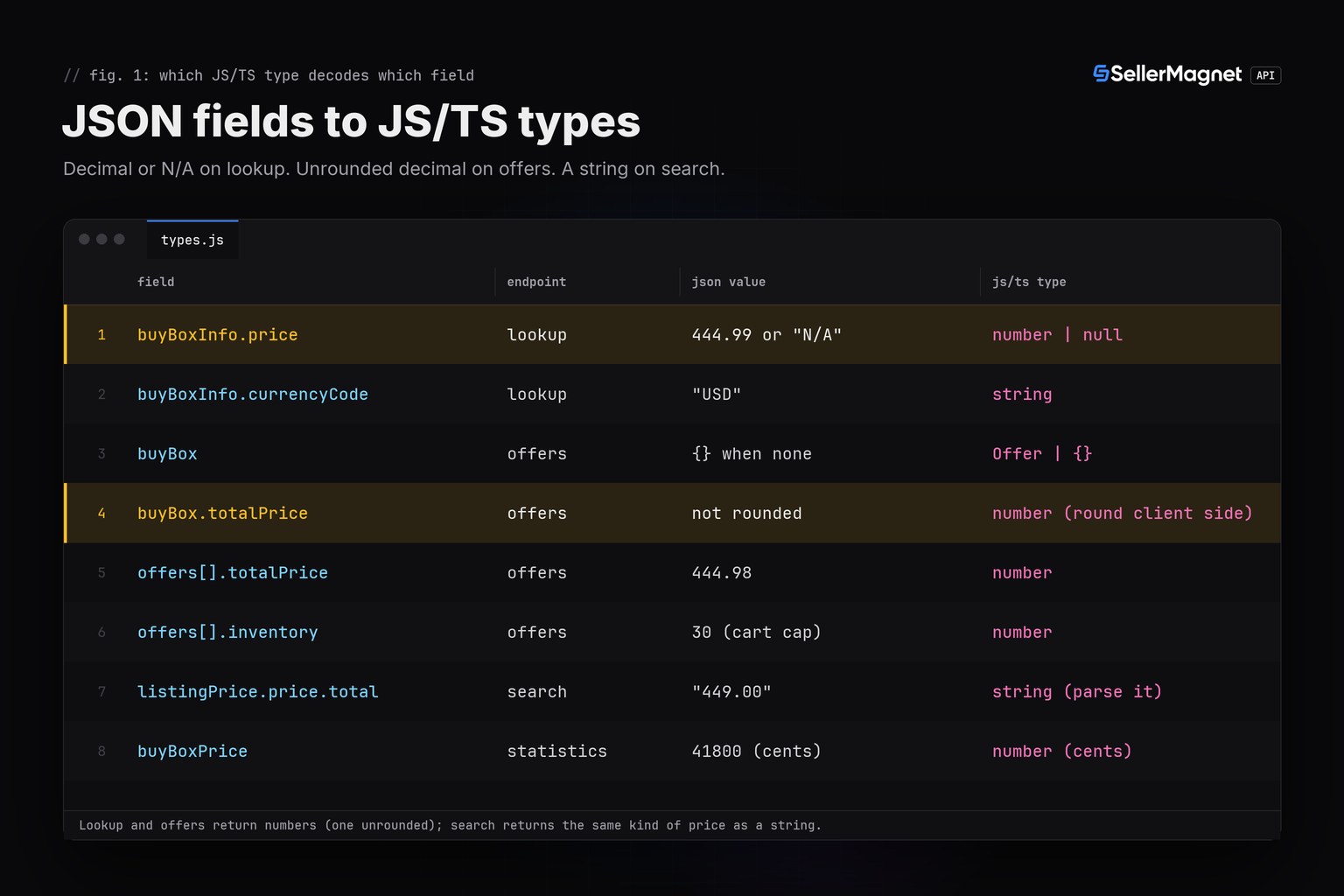Viewport: 1344px width, 896px height.
Task: Click the string type in the currencyCode row
Action: (x=1022, y=395)
